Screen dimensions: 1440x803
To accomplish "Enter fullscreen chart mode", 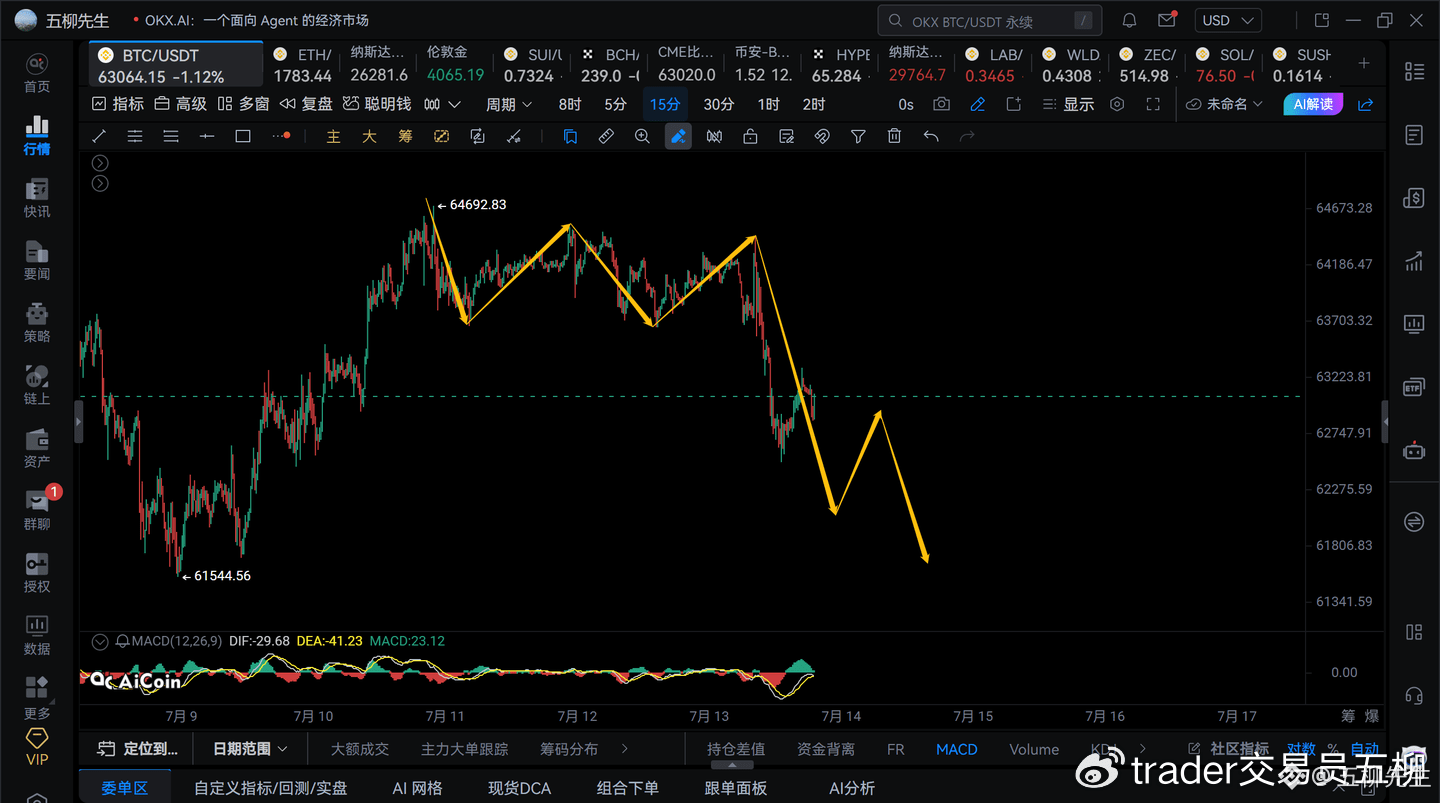I will point(1153,104).
